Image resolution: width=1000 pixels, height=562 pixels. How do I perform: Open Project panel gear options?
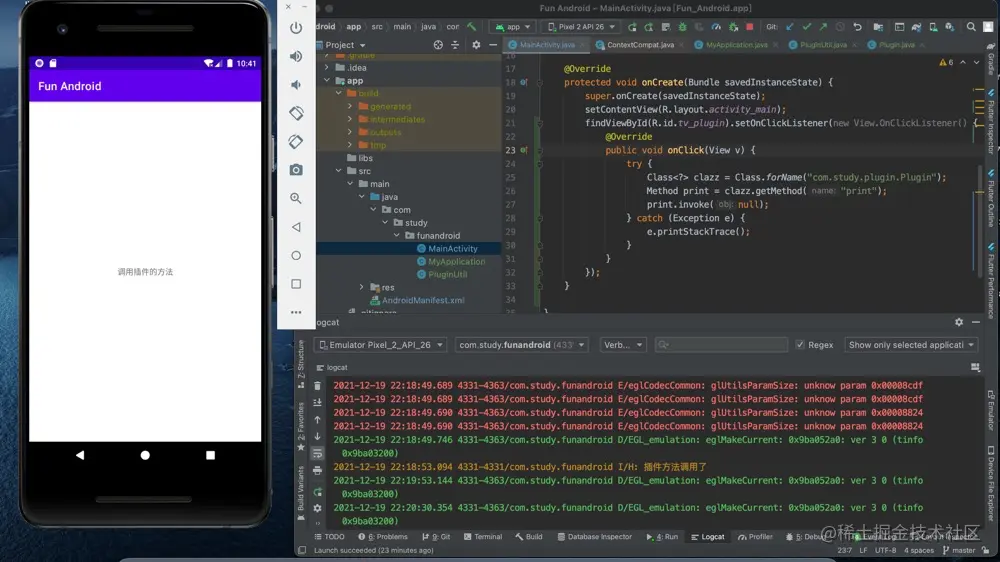pyautogui.click(x=476, y=45)
